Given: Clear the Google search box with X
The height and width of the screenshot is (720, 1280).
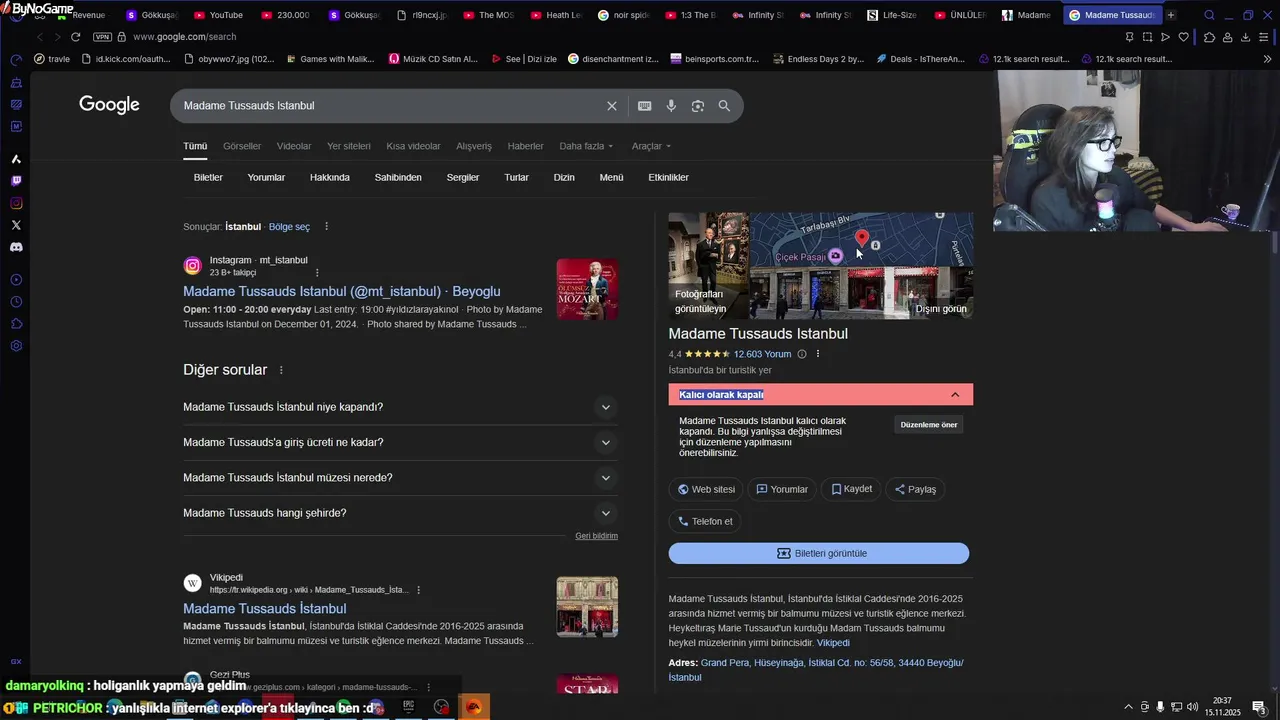Looking at the screenshot, I should 612,106.
